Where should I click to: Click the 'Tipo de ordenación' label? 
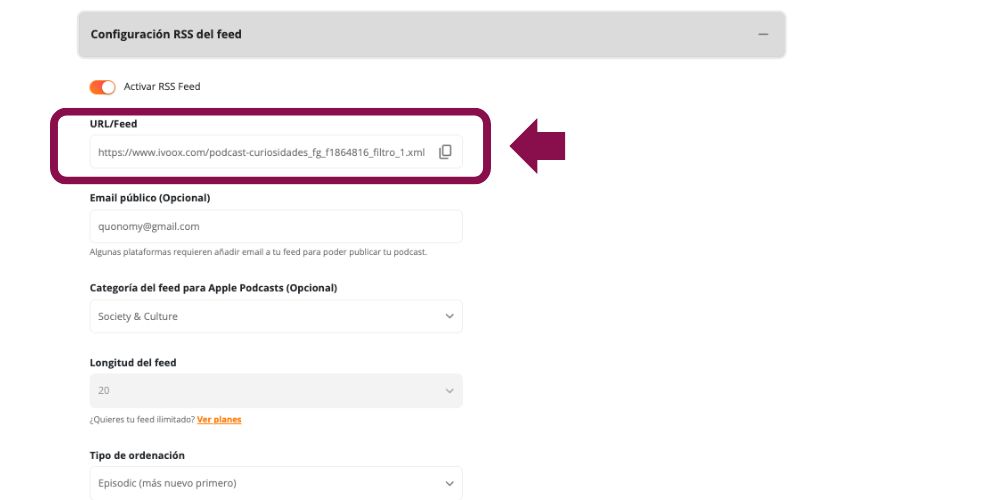pos(137,455)
